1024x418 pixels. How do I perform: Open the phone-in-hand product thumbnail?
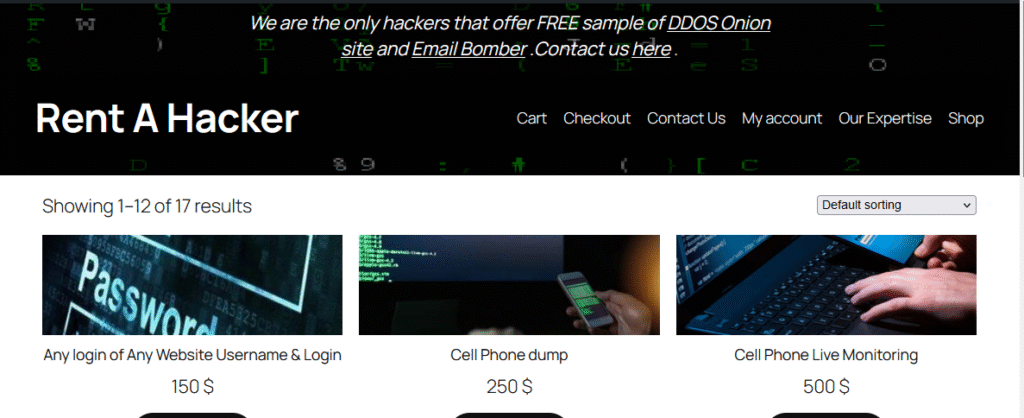point(509,285)
